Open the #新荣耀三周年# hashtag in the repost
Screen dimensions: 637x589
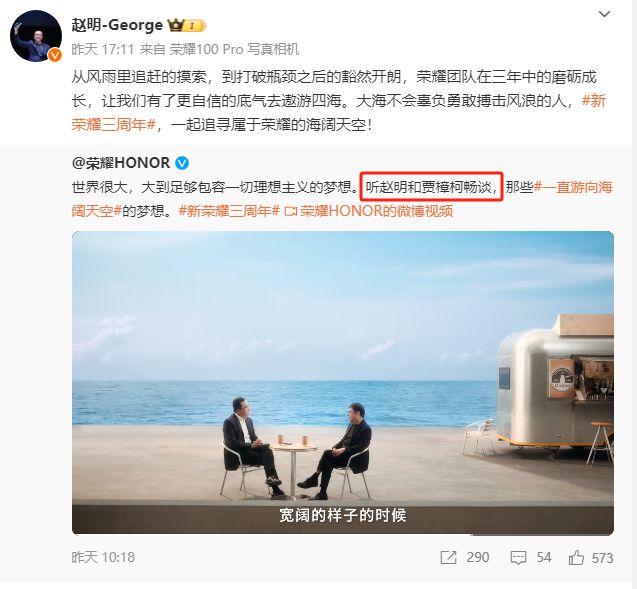click(229, 211)
